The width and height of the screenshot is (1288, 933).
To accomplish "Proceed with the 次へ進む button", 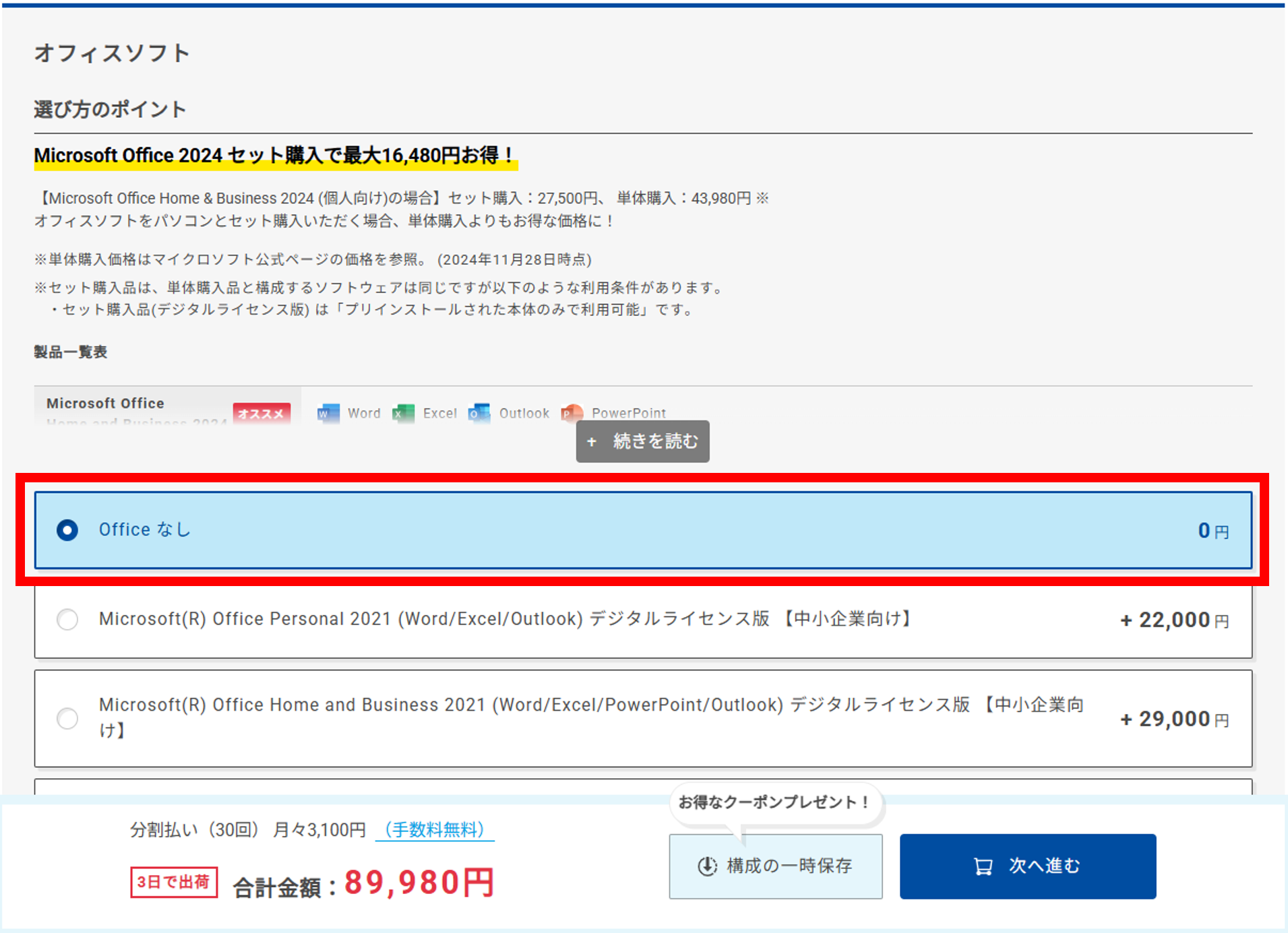I will 1028,866.
